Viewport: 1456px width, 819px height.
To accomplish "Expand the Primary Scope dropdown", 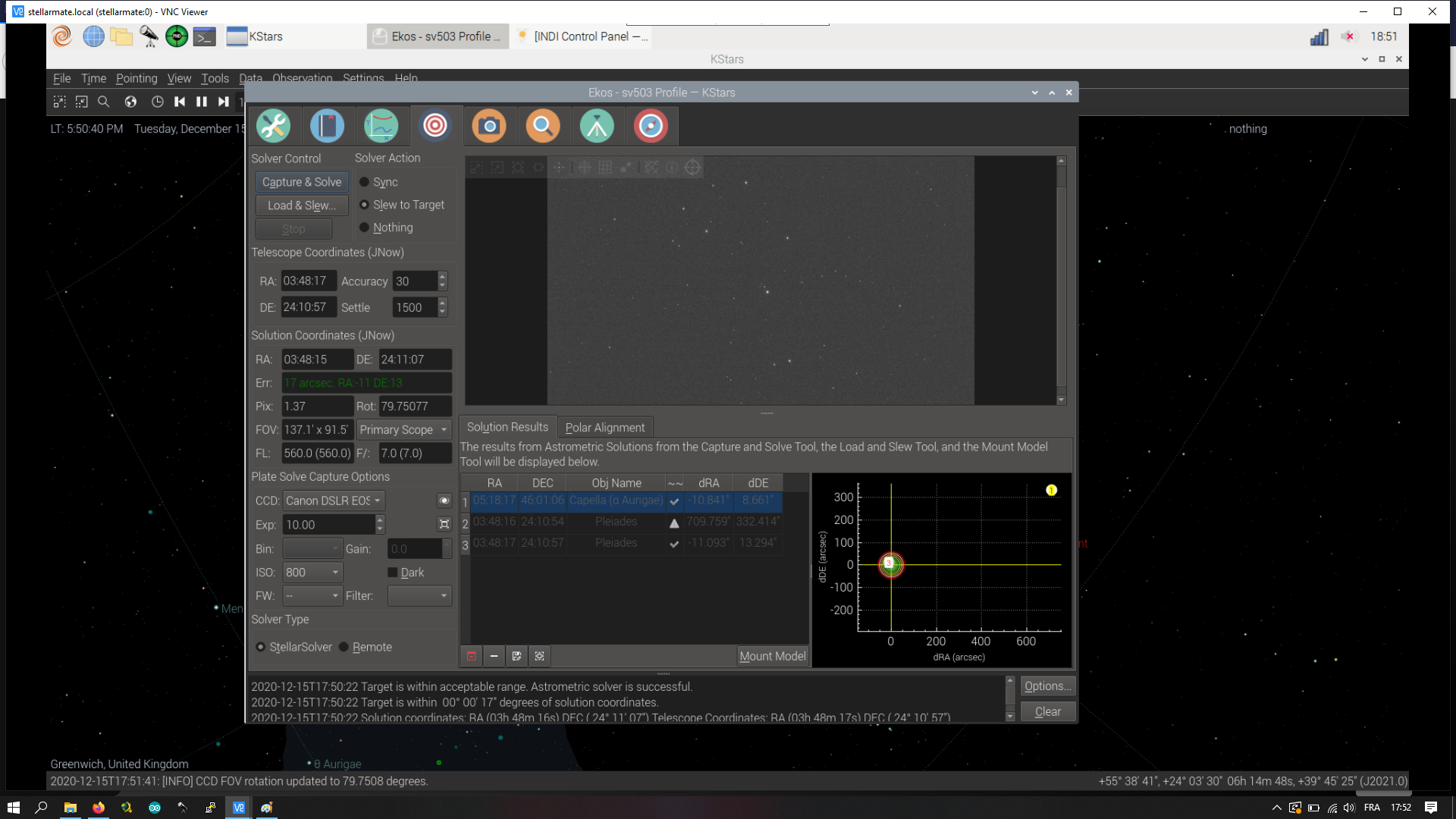I will tap(404, 429).
